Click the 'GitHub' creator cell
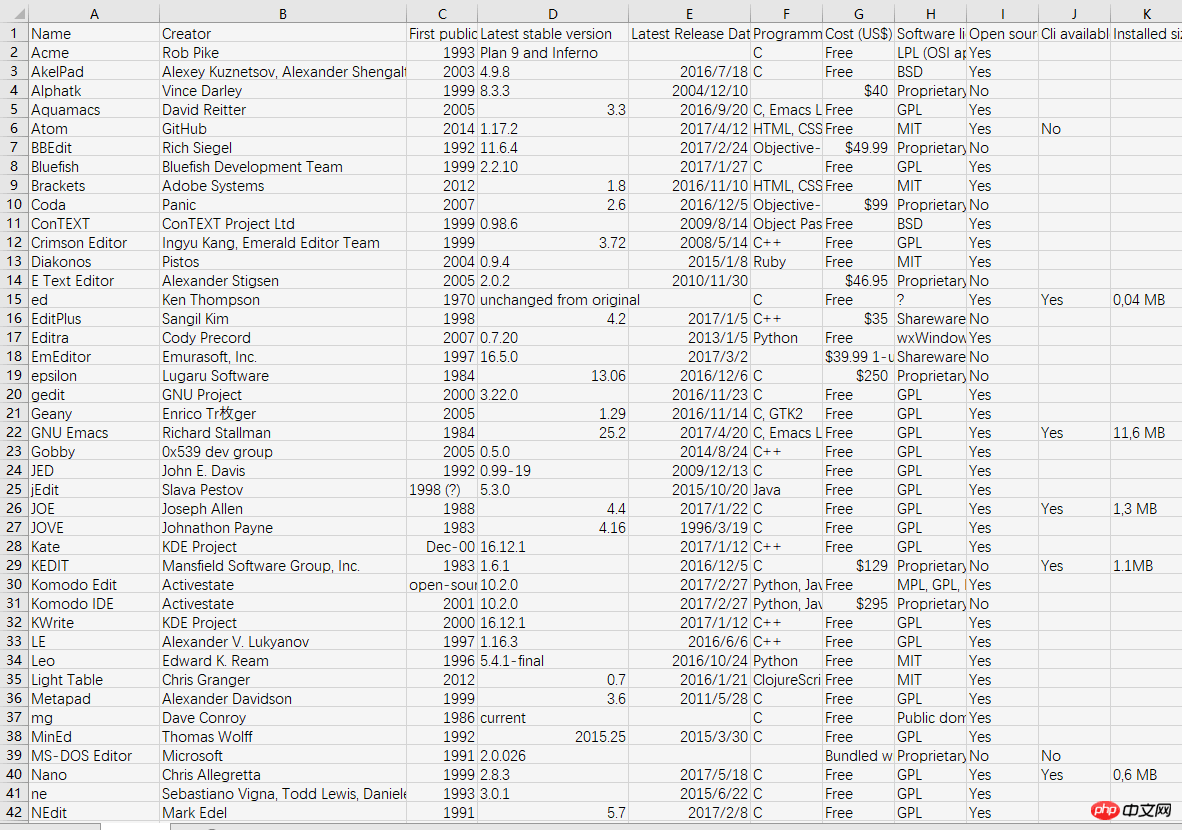This screenshot has width=1182, height=830. point(283,129)
